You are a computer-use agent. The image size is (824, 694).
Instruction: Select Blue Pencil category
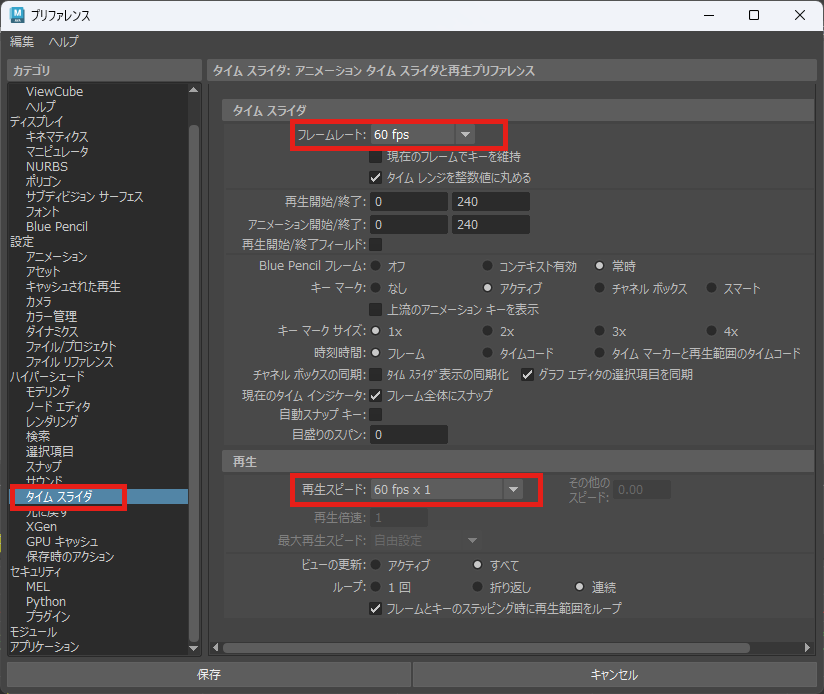coord(57,226)
